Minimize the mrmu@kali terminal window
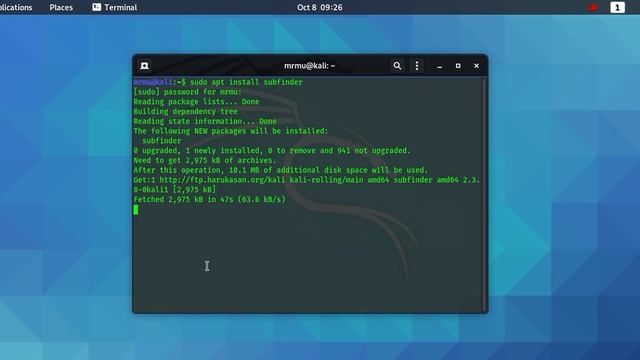 pos(440,66)
